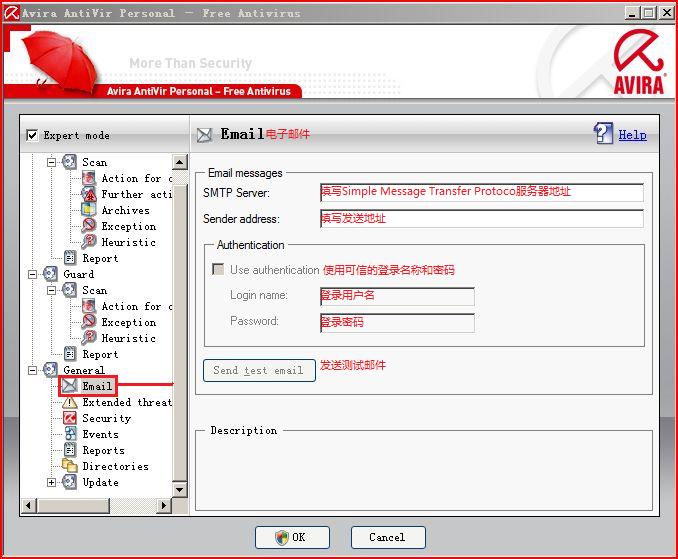
Task: Click the General gear icon
Action: tap(50, 370)
